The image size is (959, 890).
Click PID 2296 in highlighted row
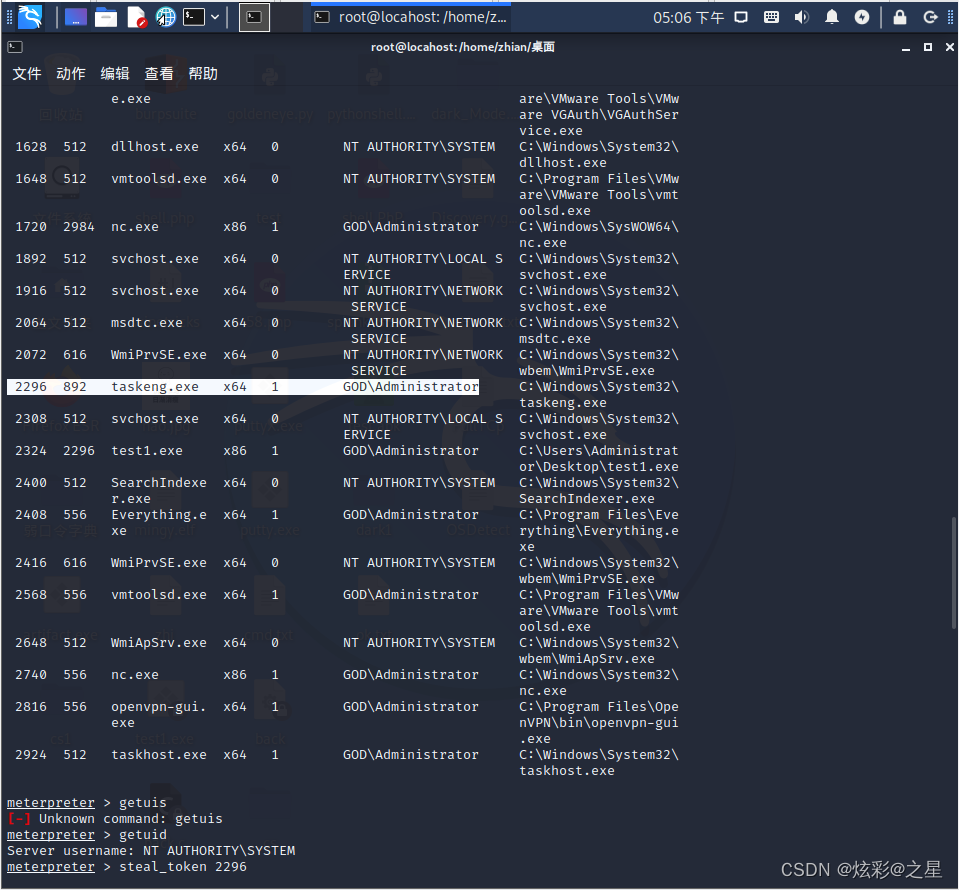click(x=31, y=387)
